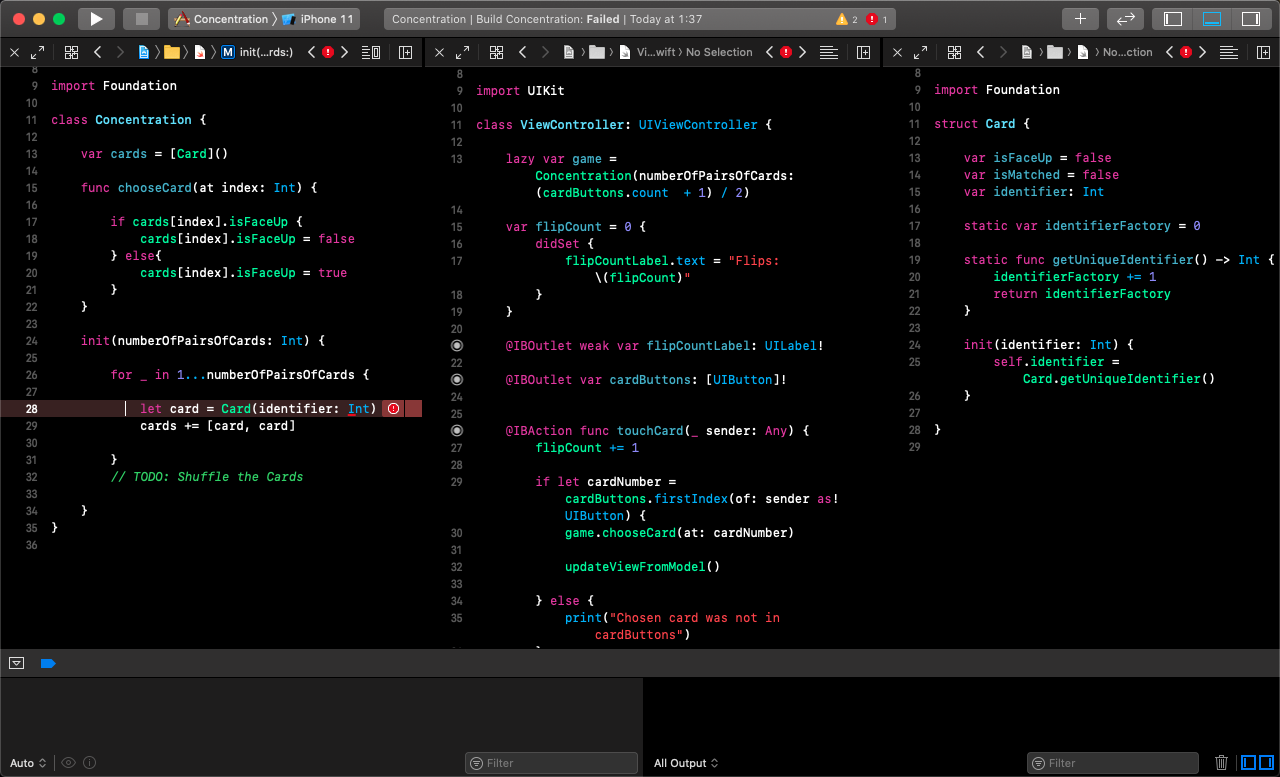1280x777 pixels.
Task: Toggle breakpoints activation in the debug bar
Action: 47,663
